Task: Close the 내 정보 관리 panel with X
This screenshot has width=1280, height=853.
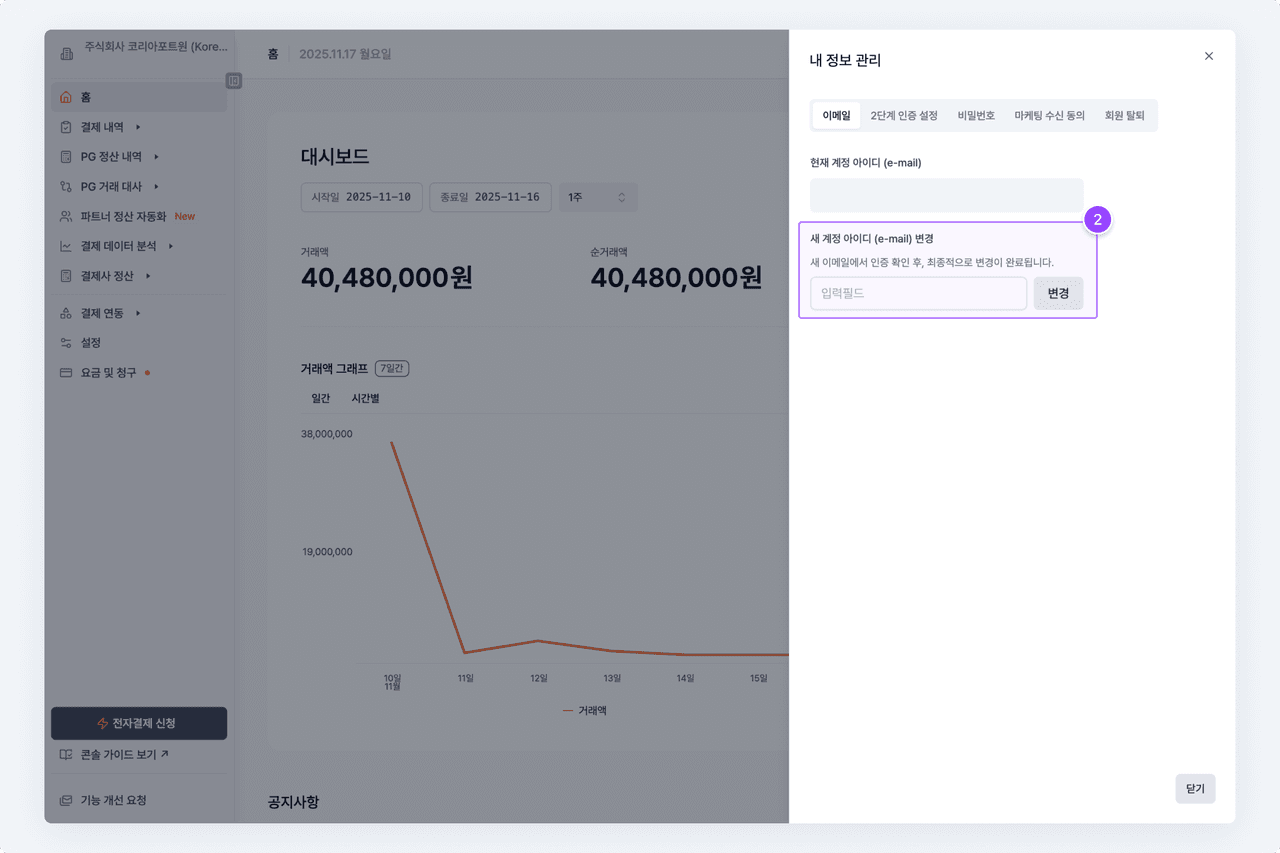Action: pyautogui.click(x=1208, y=56)
